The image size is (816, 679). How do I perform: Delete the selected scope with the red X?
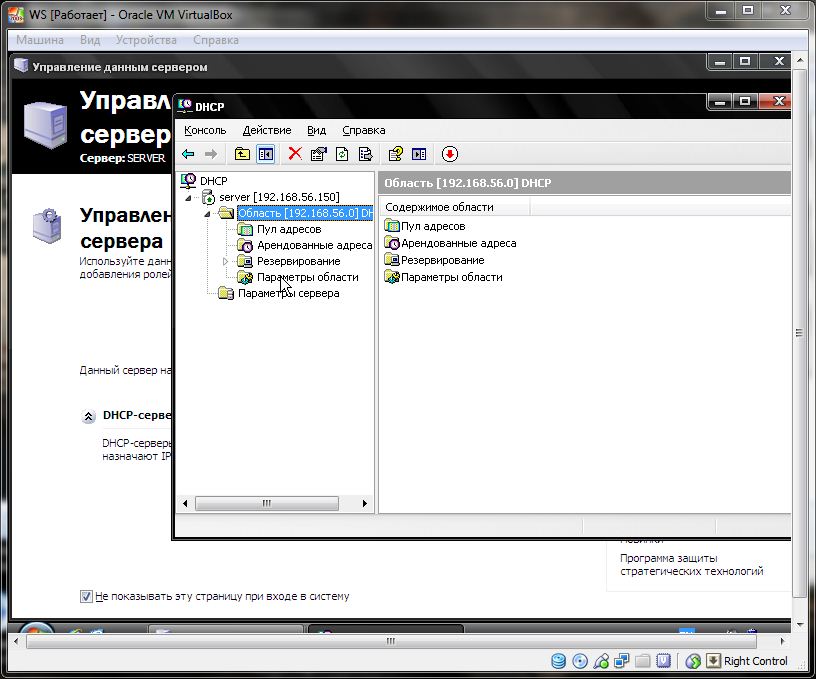(x=295, y=154)
